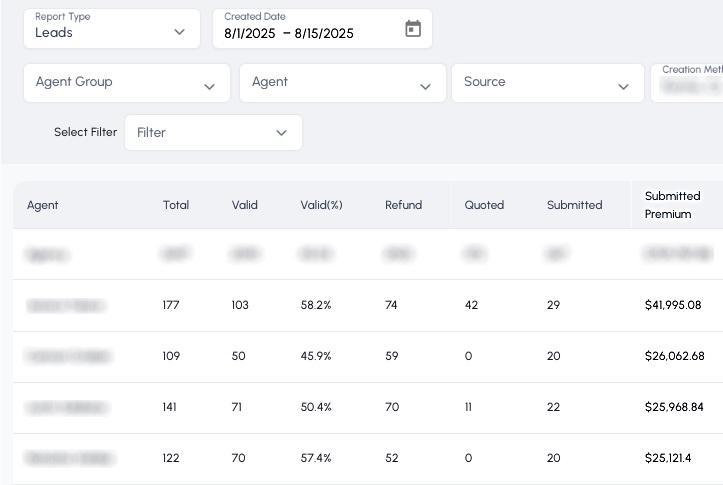
Task: Sort by the Agent column header
Action: pos(43,205)
